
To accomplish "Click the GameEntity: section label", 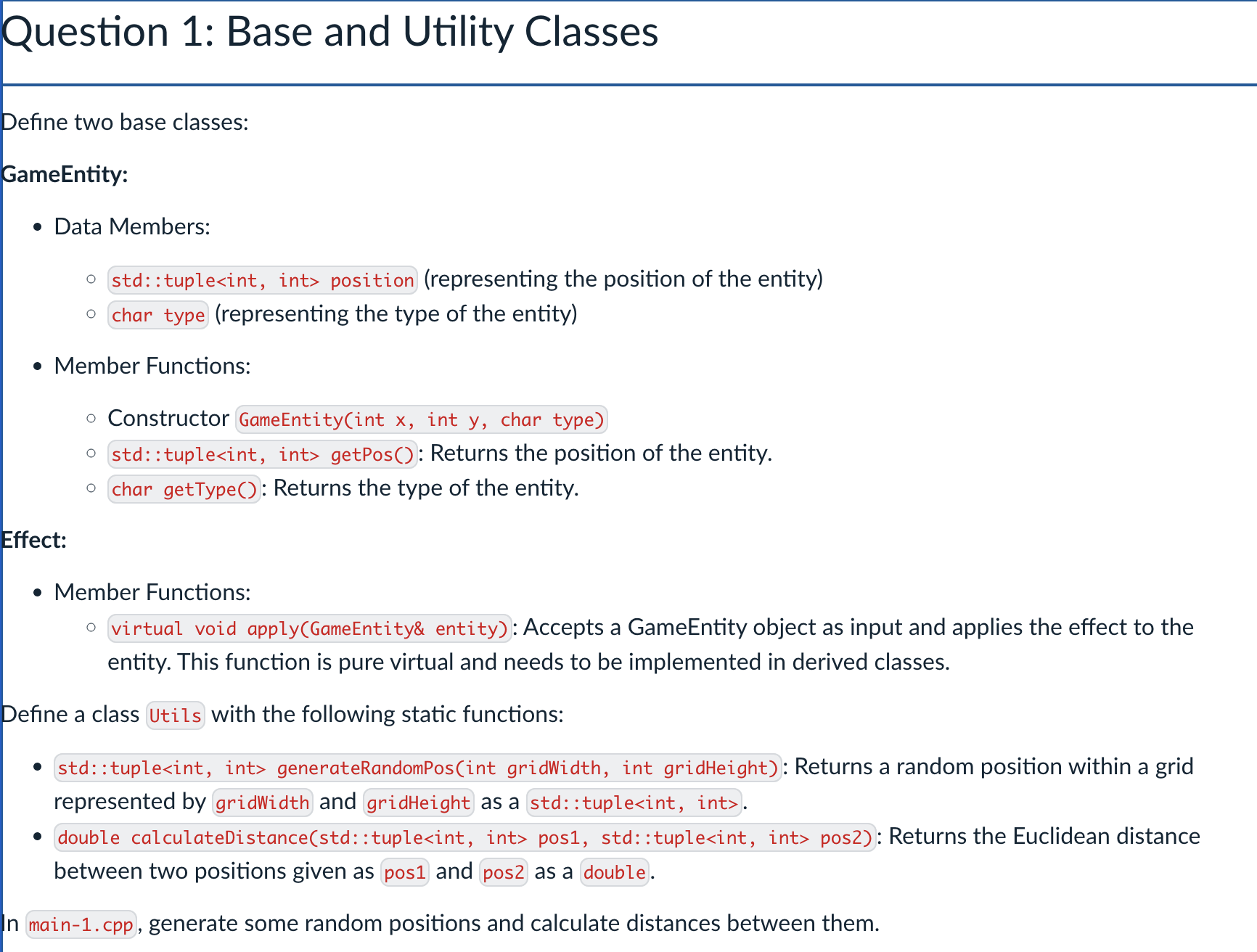I will 64,174.
